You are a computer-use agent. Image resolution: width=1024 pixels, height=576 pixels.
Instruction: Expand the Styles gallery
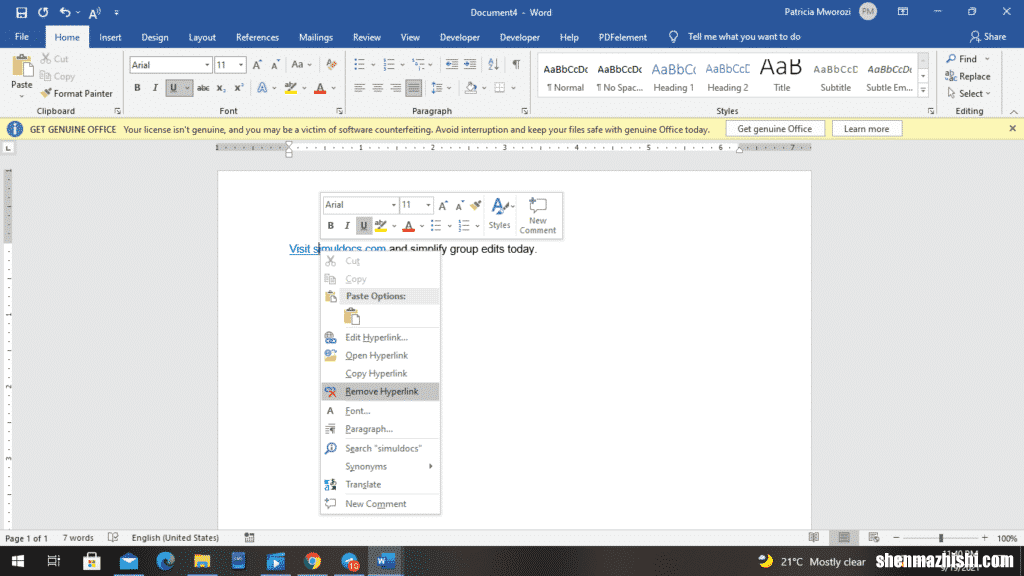click(x=923, y=91)
